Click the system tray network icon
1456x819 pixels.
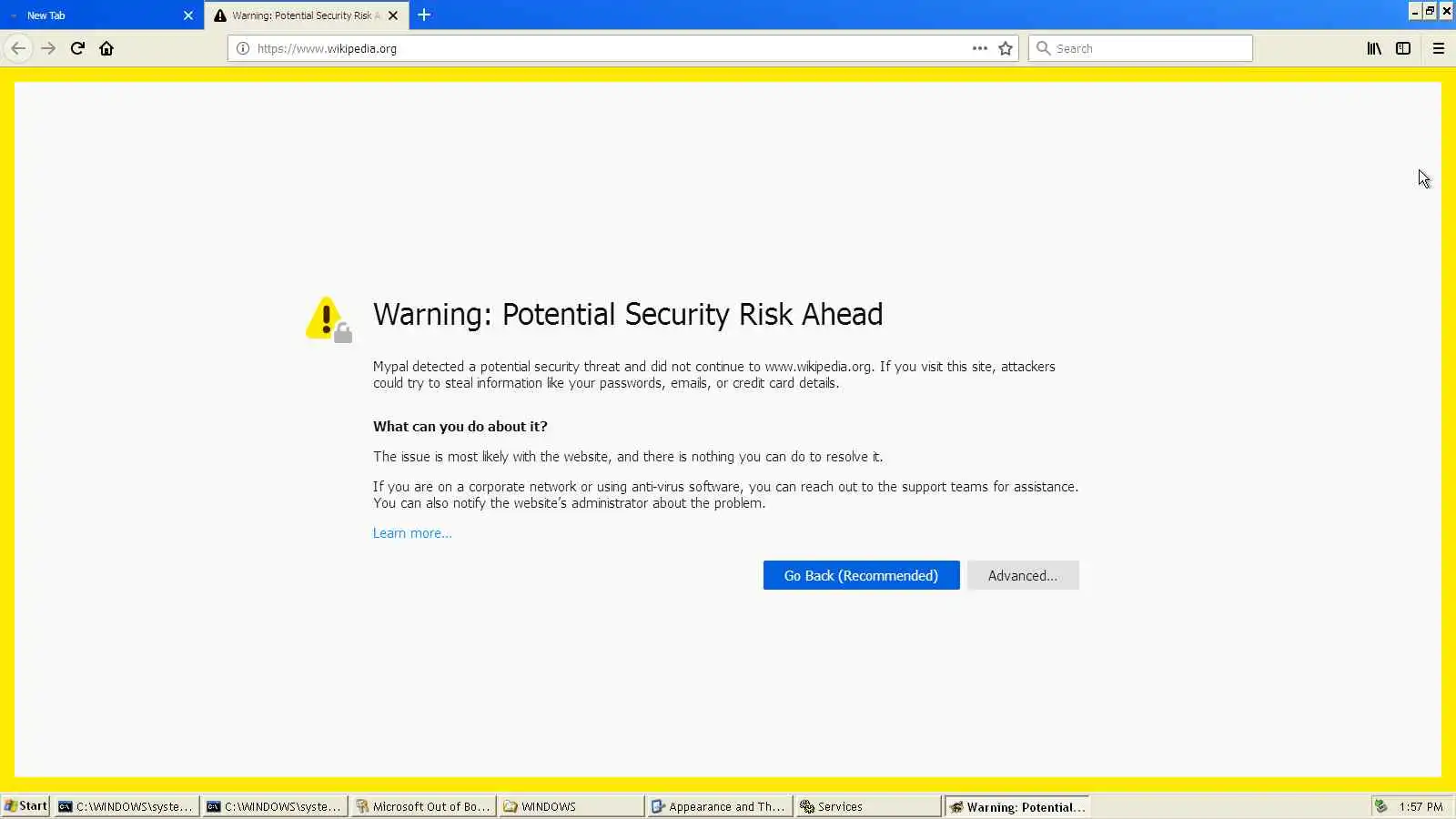1381,806
